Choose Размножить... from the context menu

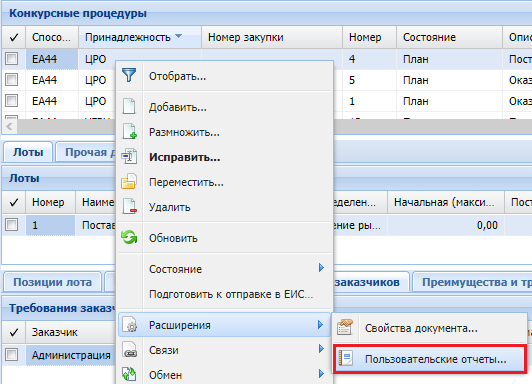224,132
